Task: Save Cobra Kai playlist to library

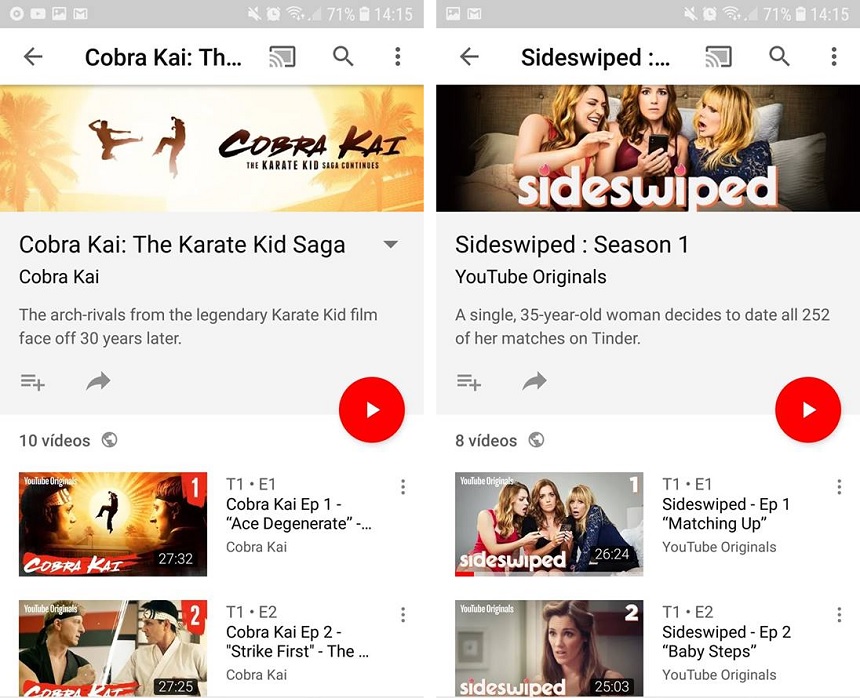Action: pos(32,382)
